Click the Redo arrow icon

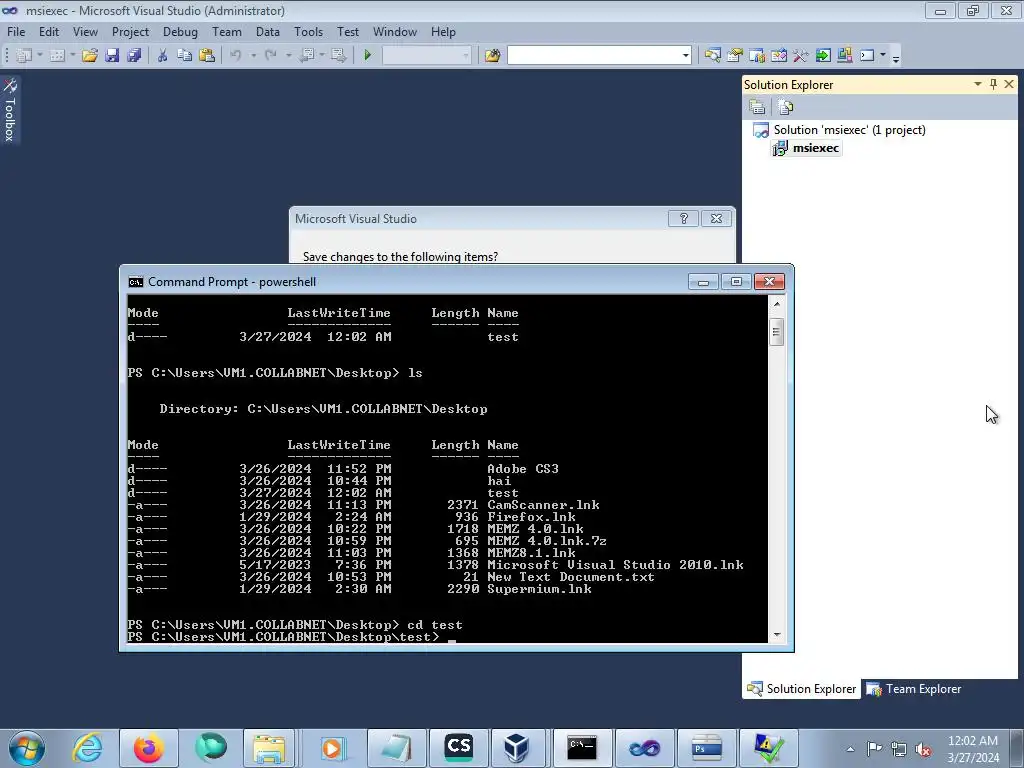270,56
